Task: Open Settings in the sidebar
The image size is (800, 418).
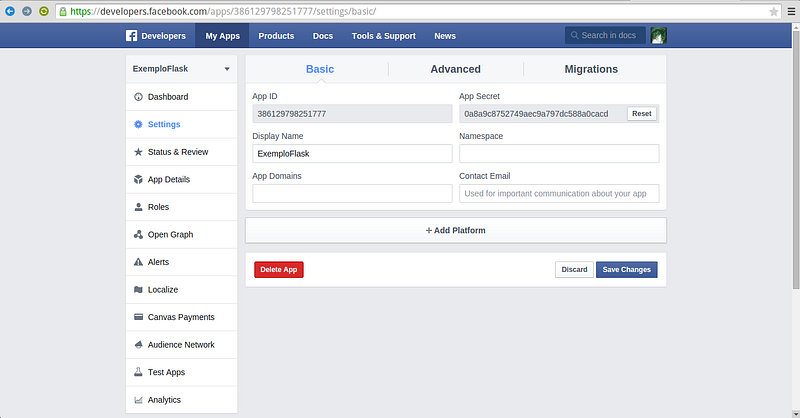Action: click(182, 124)
